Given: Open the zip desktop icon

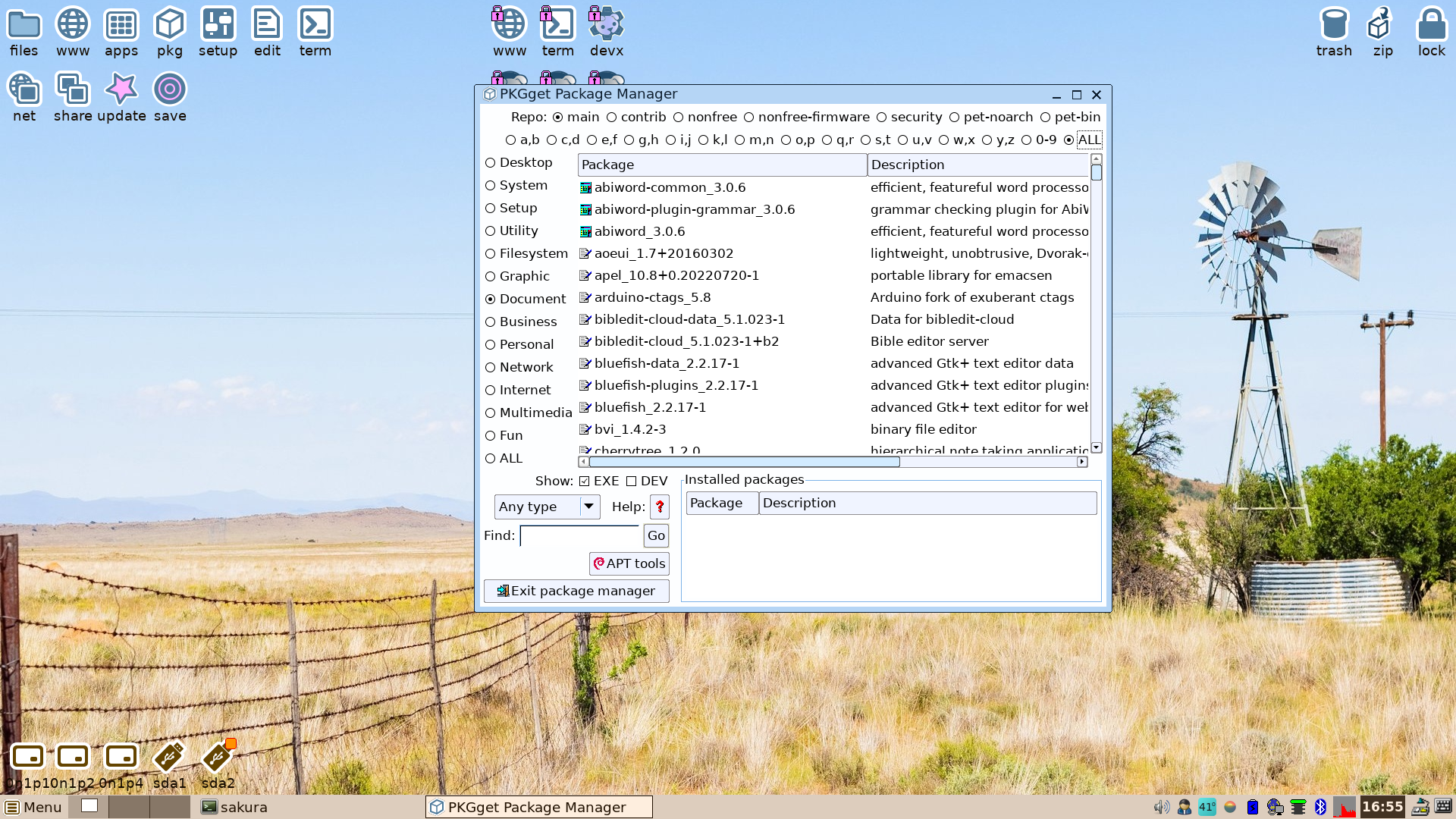Looking at the screenshot, I should pyautogui.click(x=1382, y=32).
